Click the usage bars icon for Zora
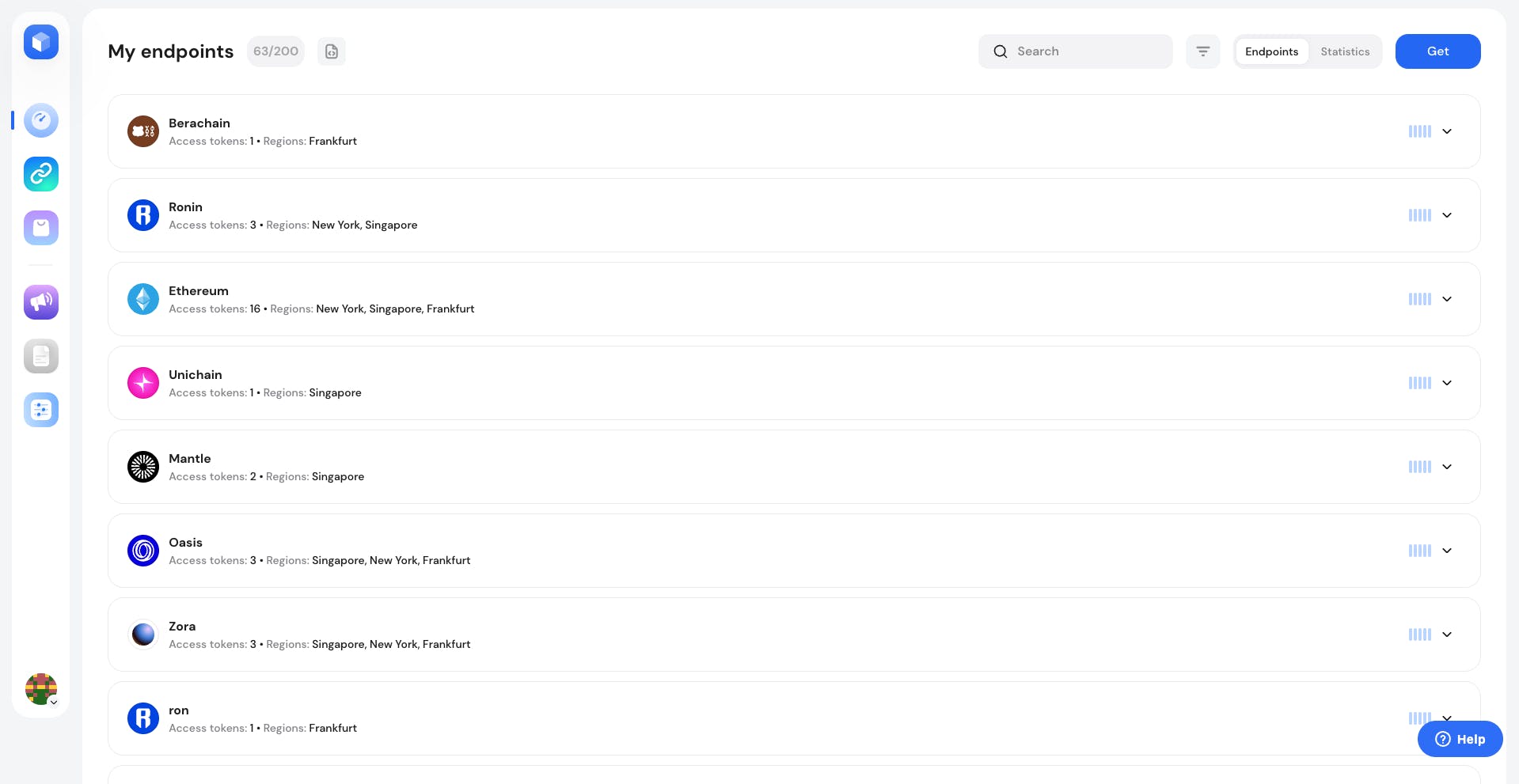 tap(1420, 634)
